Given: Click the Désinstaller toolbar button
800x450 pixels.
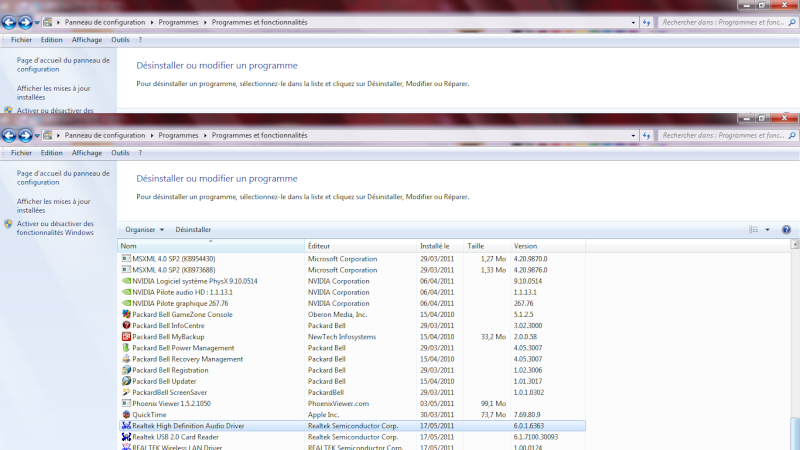Looking at the screenshot, I should click(193, 230).
